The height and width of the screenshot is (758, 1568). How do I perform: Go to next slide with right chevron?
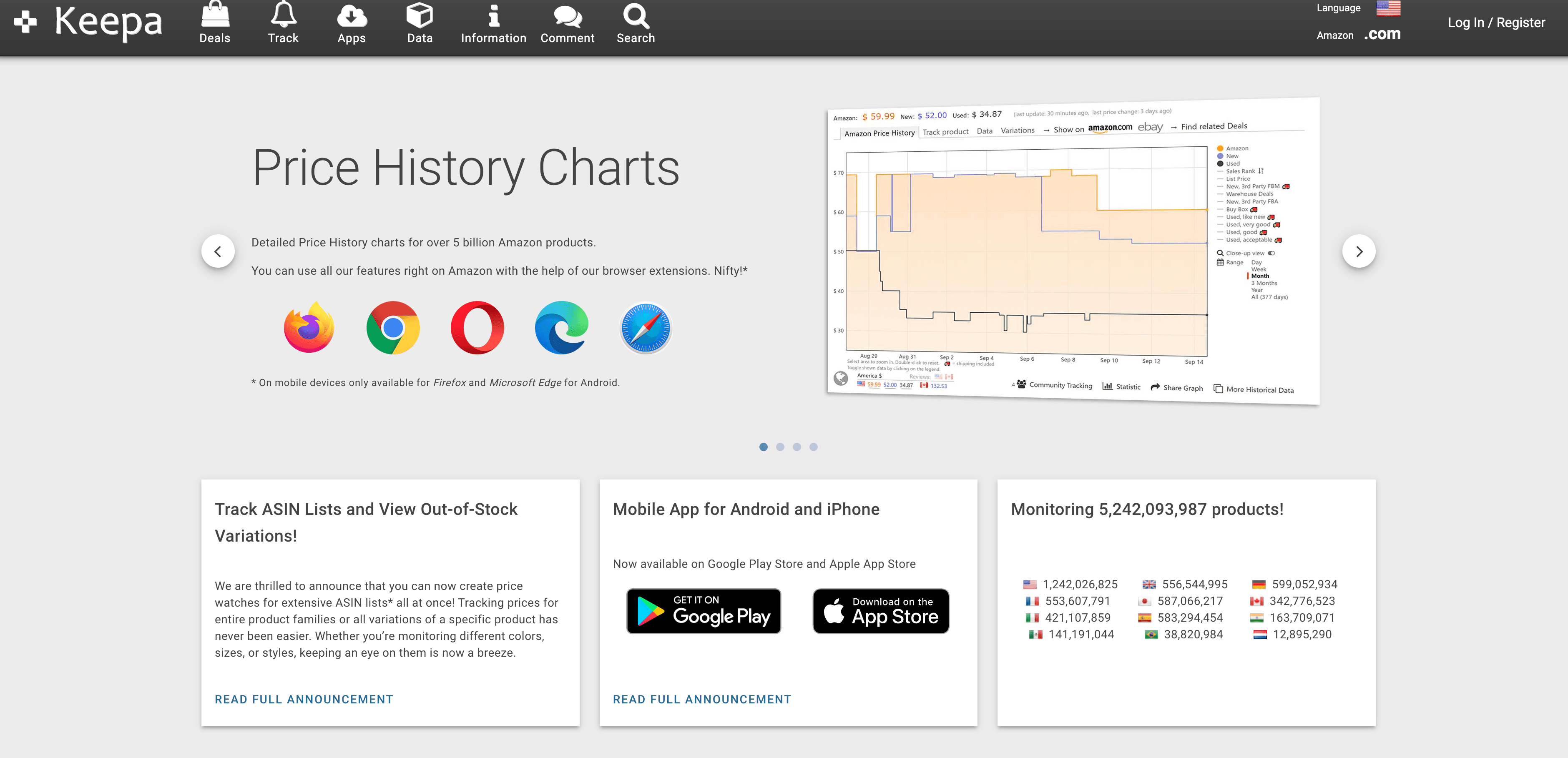point(1358,251)
